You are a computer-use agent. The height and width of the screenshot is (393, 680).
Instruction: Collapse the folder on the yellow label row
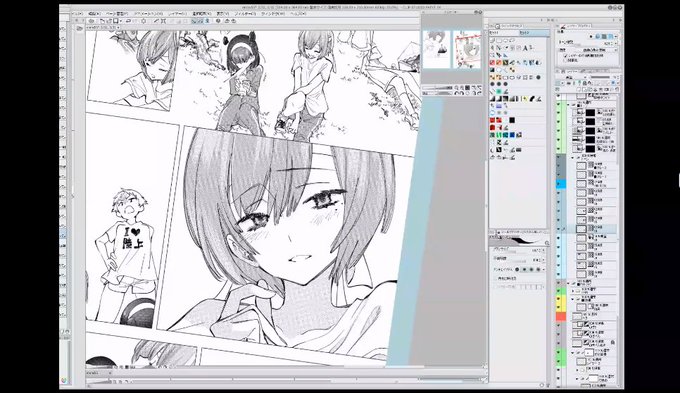click(x=572, y=299)
